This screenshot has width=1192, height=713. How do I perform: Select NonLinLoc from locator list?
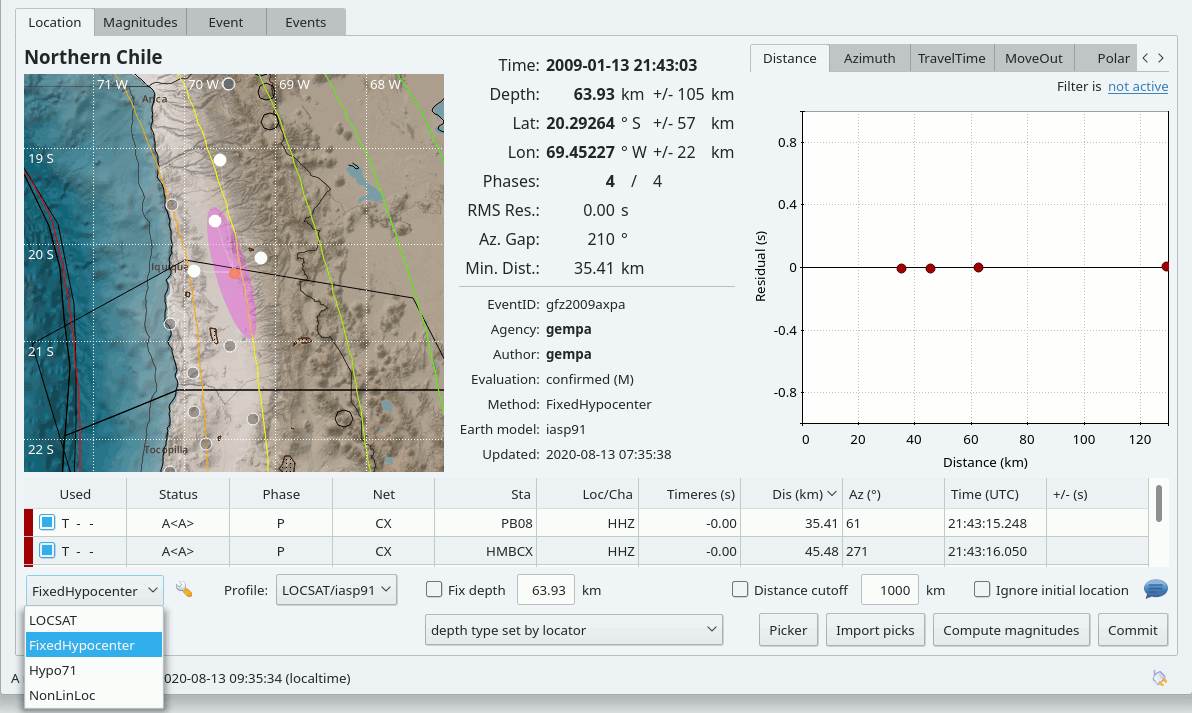[x=63, y=695]
